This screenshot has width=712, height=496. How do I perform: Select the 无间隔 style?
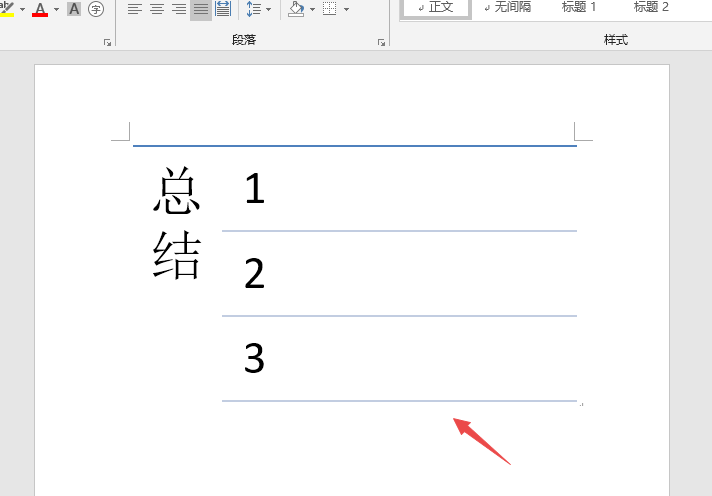(508, 7)
